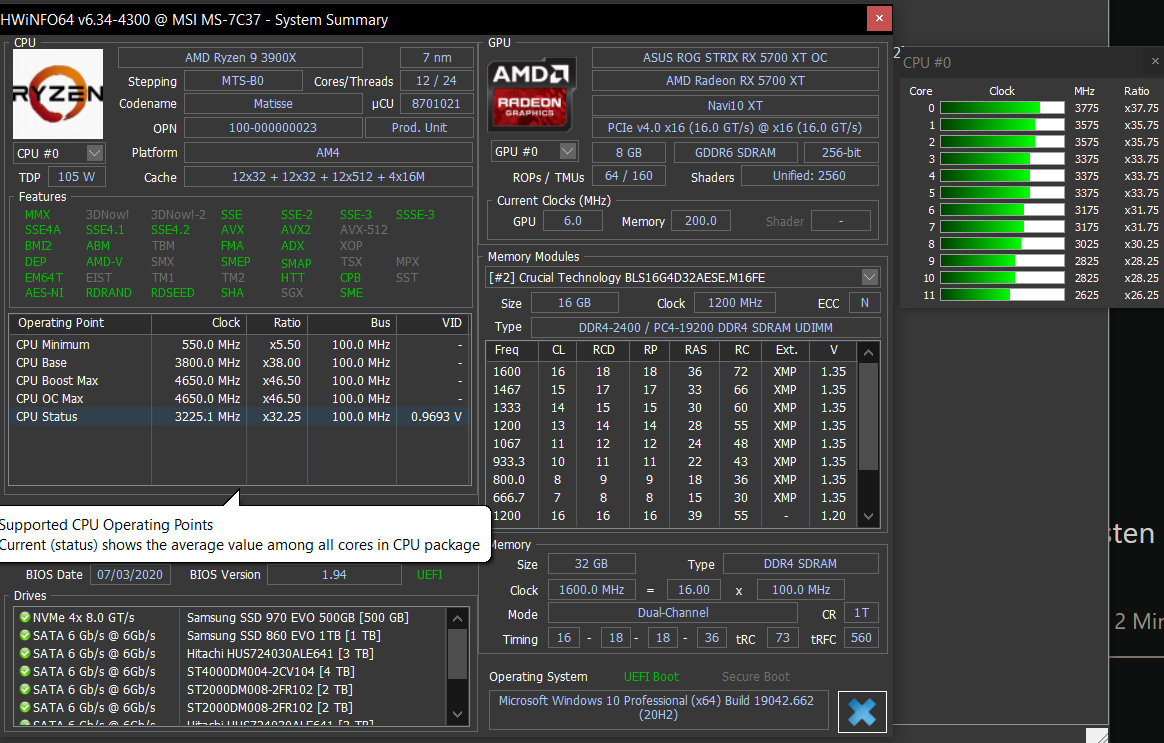The image size is (1164, 743).
Task: Click the 1600.0 MHz memory clock field
Action: coord(592,589)
